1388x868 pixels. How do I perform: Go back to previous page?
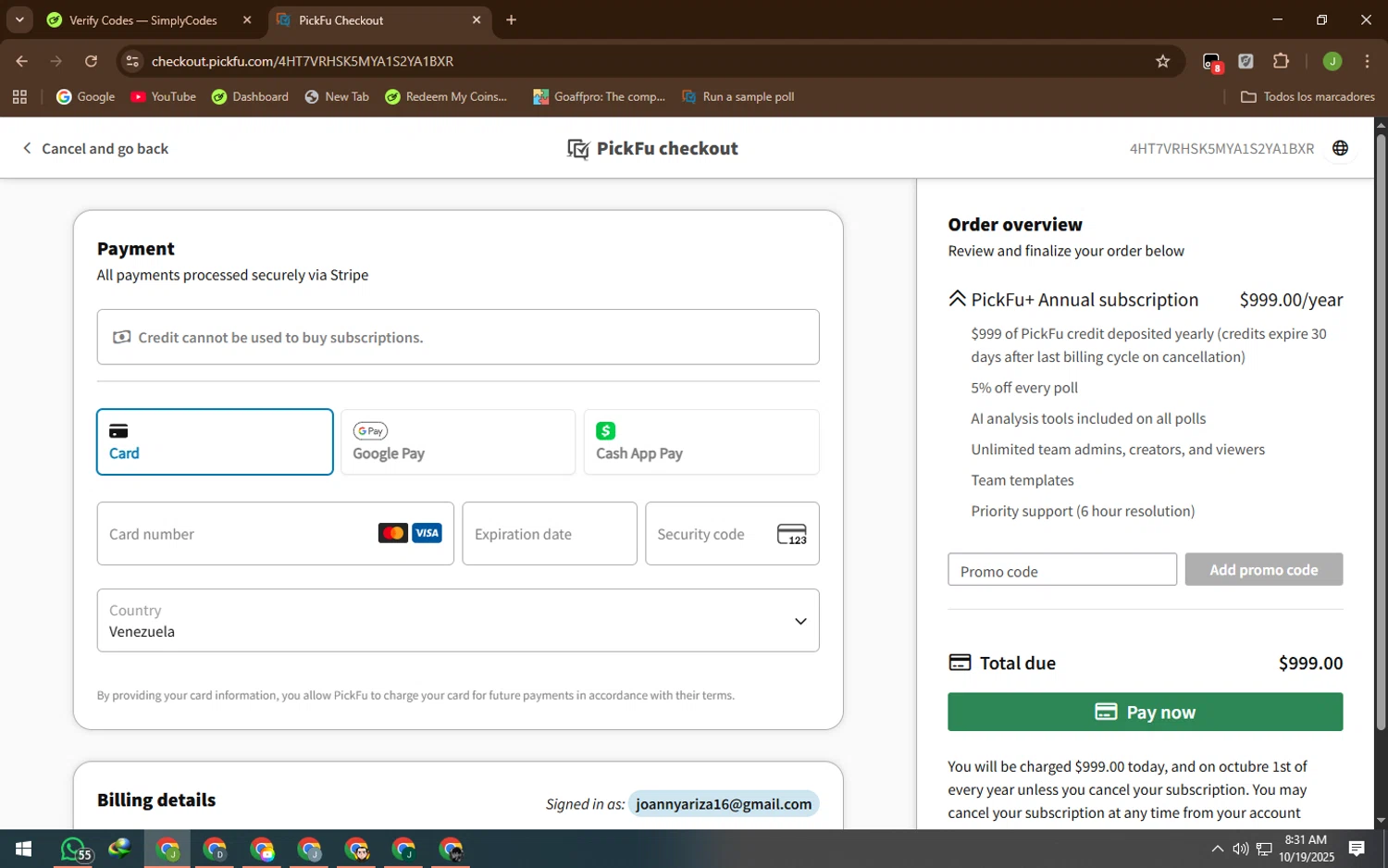(x=22, y=61)
